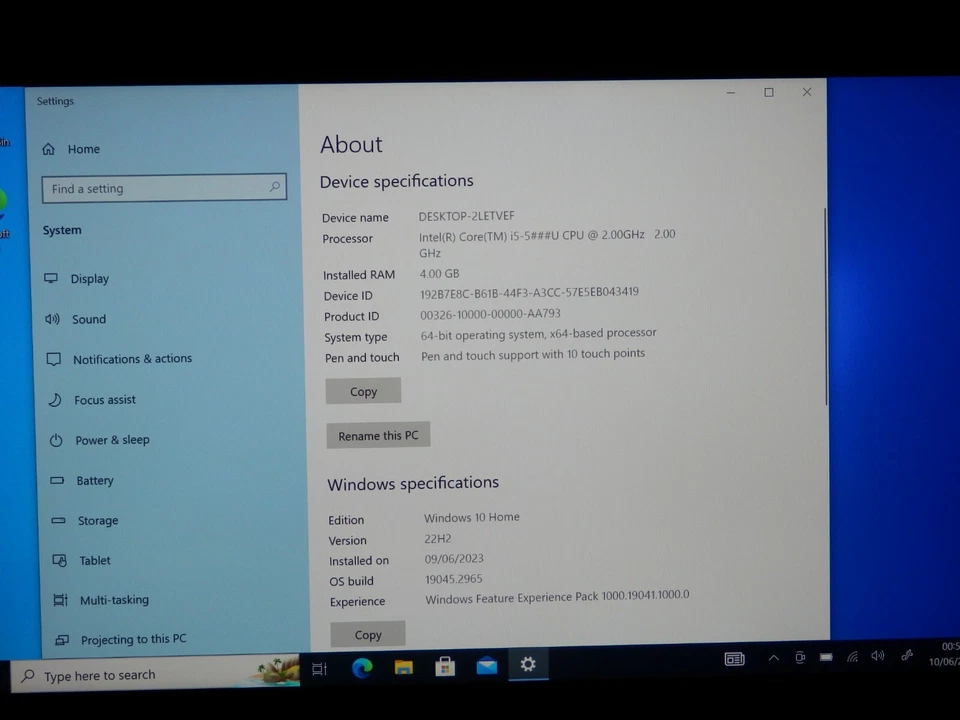Open Notifications & actions settings
Image resolution: width=960 pixels, height=720 pixels.
click(132, 358)
